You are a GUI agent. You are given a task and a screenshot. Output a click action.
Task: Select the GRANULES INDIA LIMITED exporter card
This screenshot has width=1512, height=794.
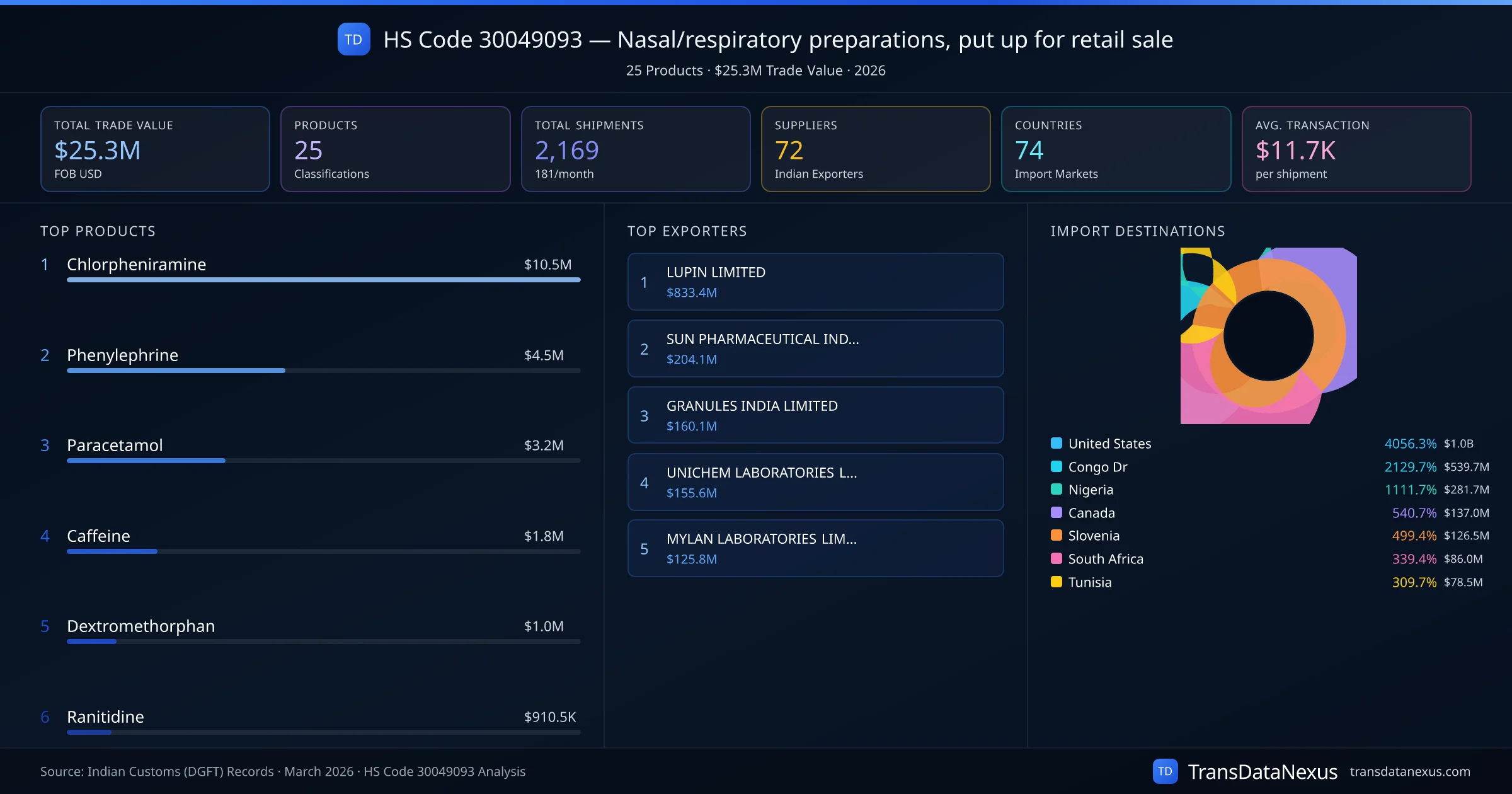click(815, 415)
